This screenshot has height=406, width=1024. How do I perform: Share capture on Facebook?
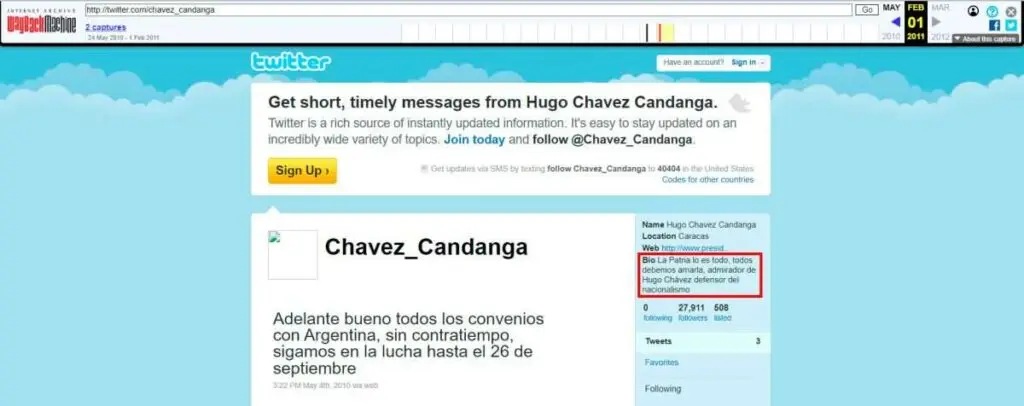(994, 25)
